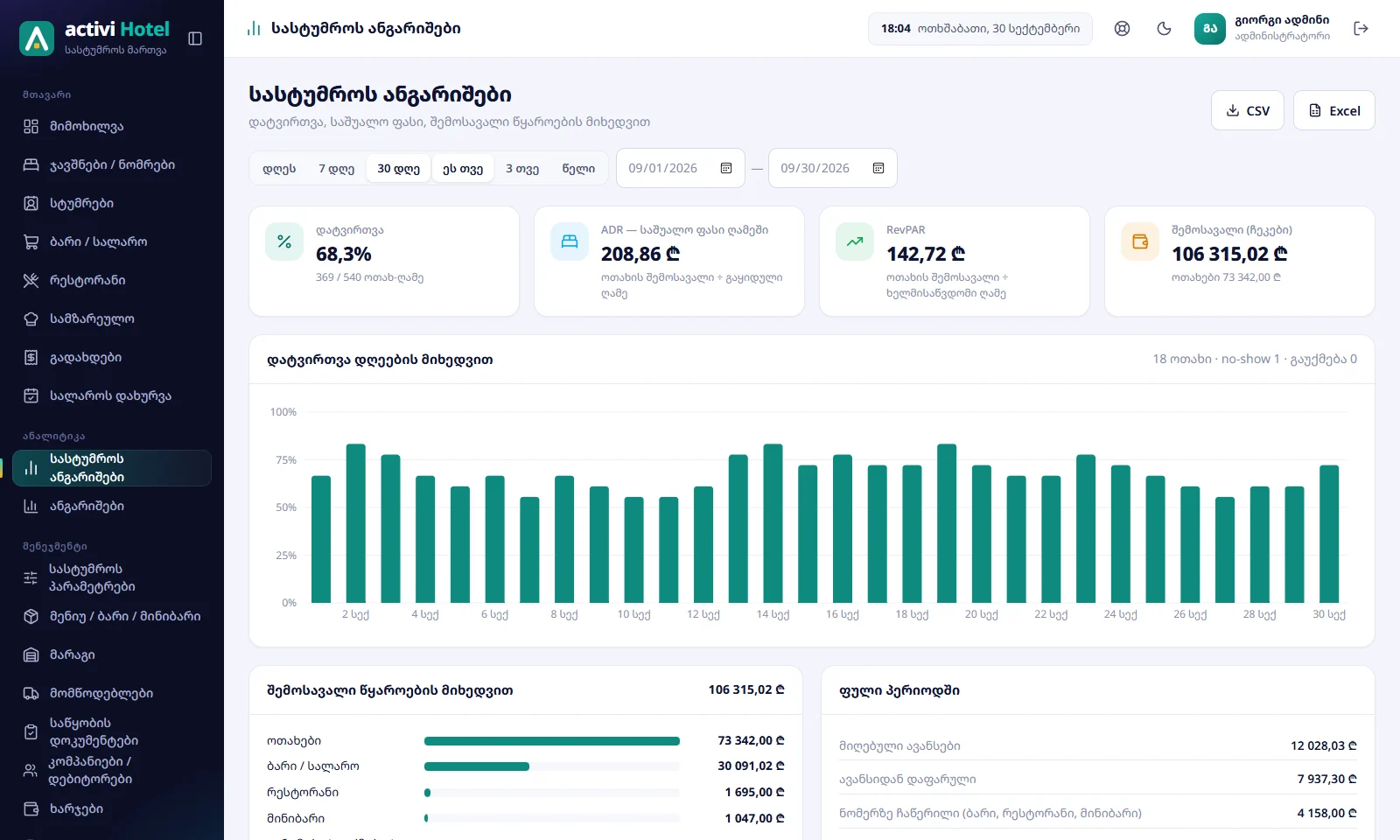Open მიმოხილვა in the sidebar

pos(112,126)
